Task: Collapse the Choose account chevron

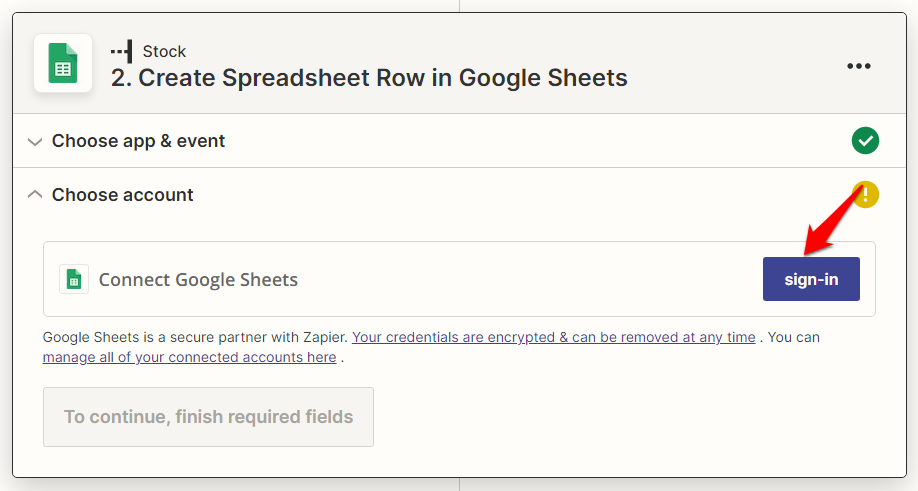Action: tap(35, 194)
